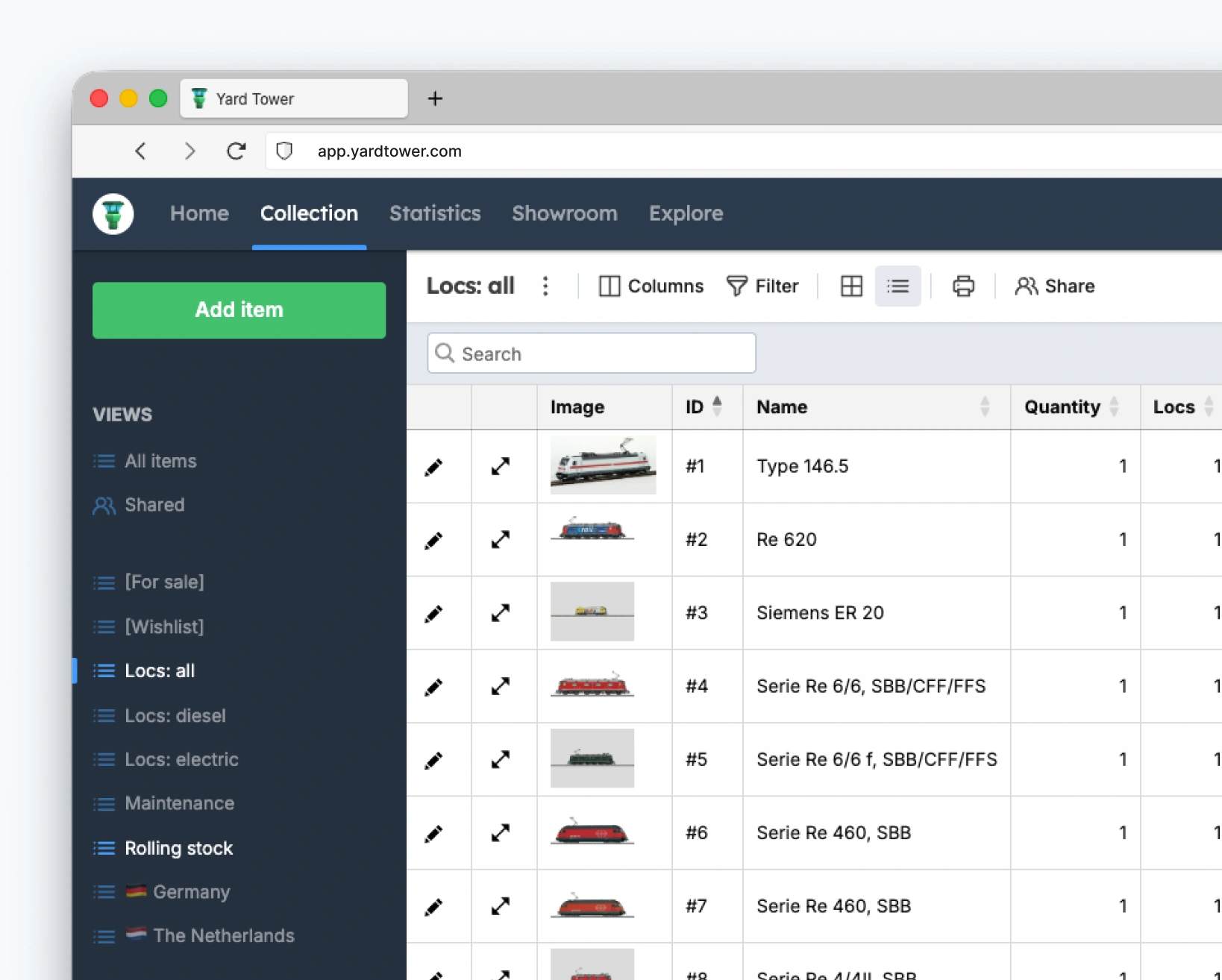This screenshot has width=1222, height=980.
Task: Go to the Showroom tab
Action: click(565, 213)
